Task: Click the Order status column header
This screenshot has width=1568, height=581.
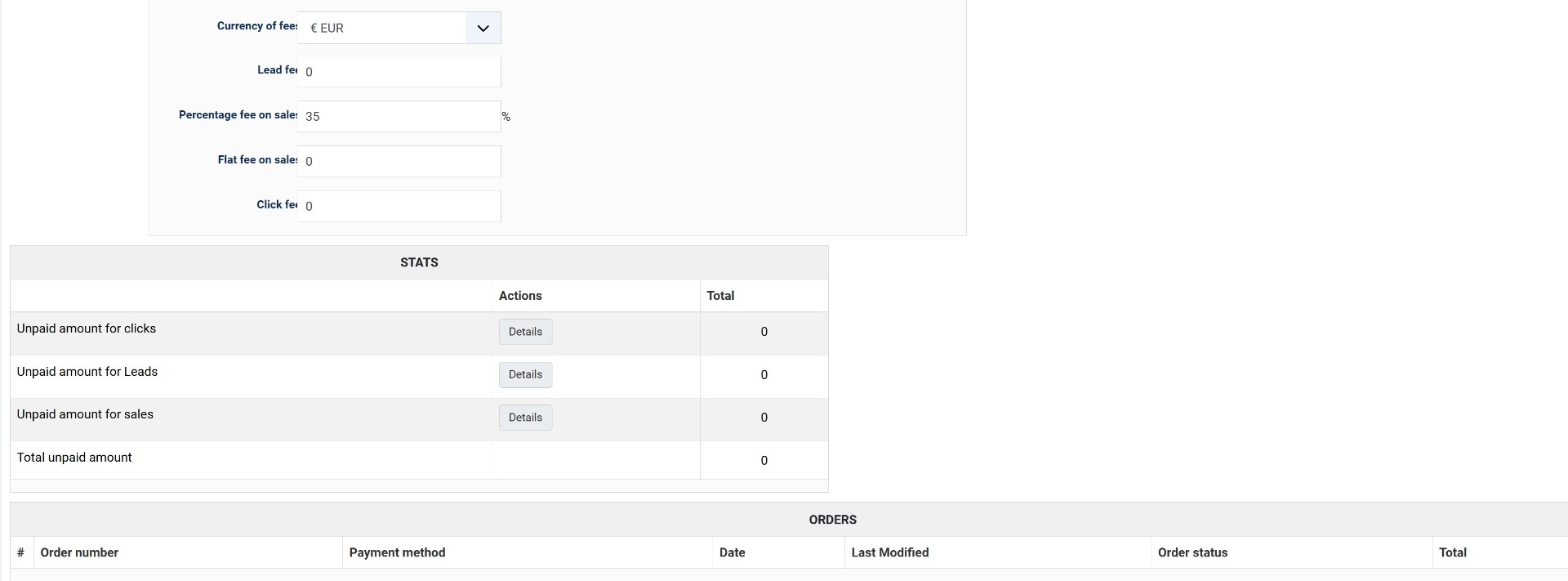Action: (x=1192, y=553)
